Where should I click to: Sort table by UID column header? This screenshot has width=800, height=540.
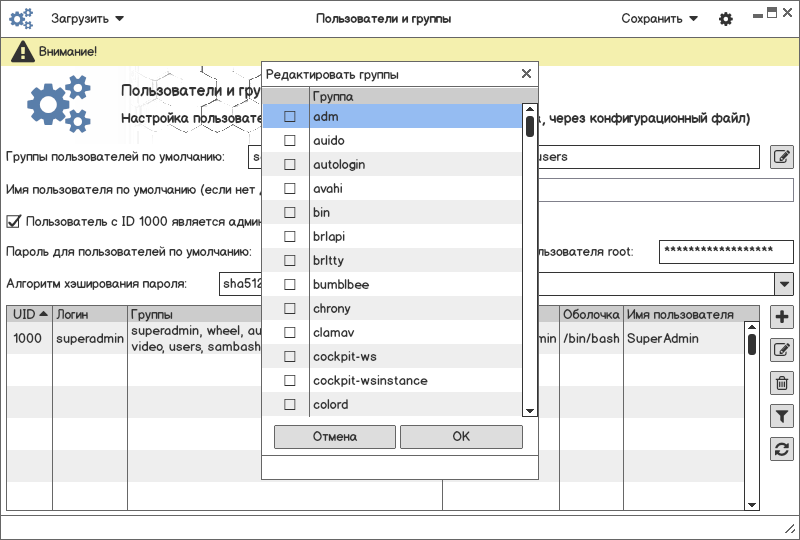coord(29,314)
